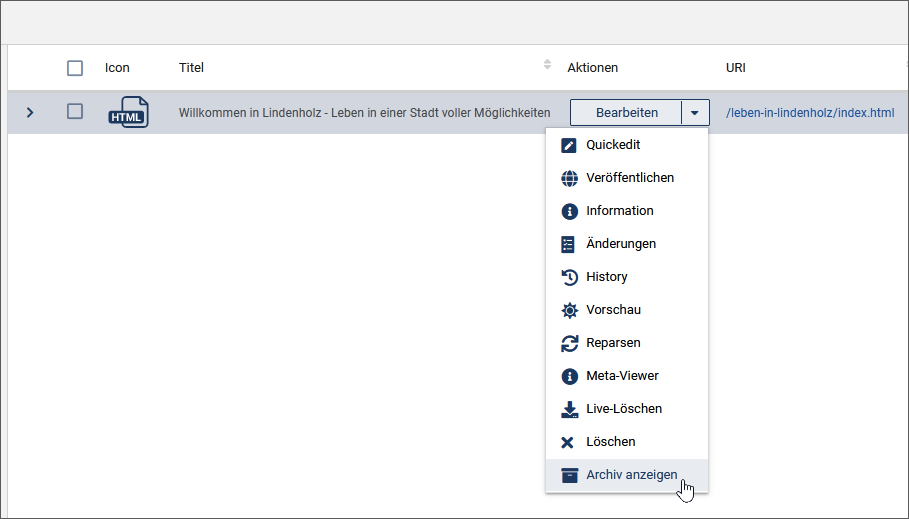Click the Archiv anzeigen box icon
Image resolution: width=909 pixels, height=519 pixels.
click(569, 476)
